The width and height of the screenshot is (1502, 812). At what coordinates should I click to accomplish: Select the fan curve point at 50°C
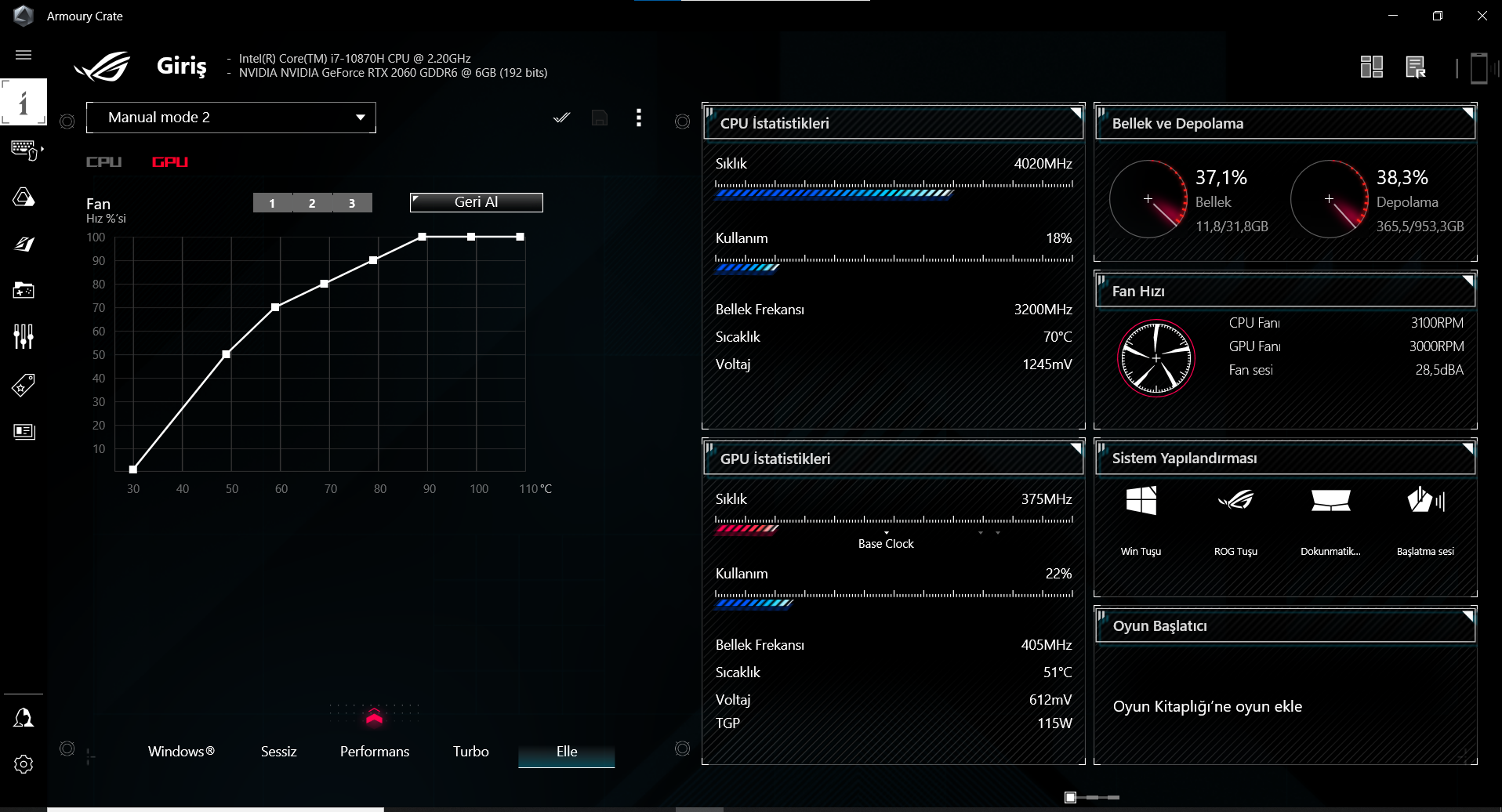[227, 354]
